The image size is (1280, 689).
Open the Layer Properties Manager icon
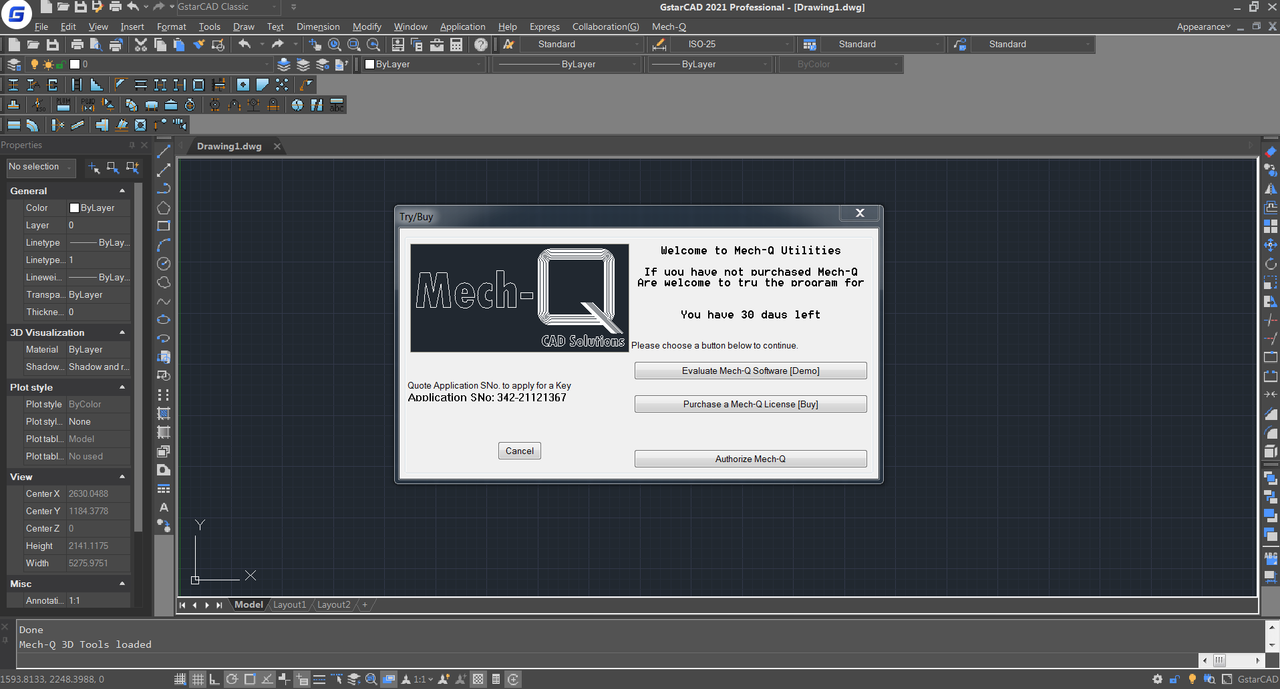tap(13, 64)
